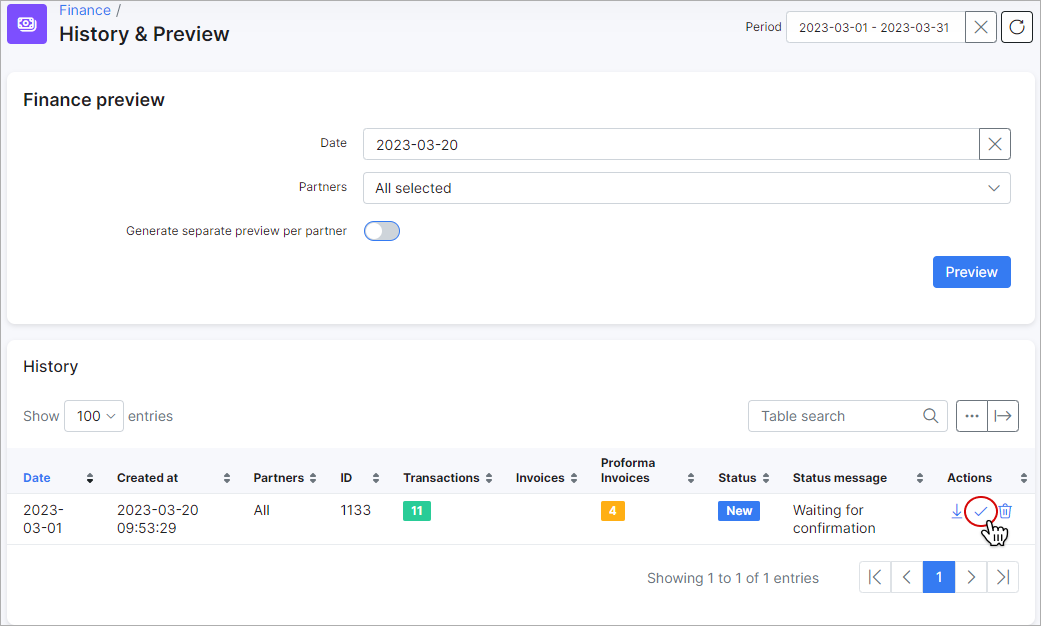Click the search magnifier in Table search
The height and width of the screenshot is (626, 1041).
[930, 416]
